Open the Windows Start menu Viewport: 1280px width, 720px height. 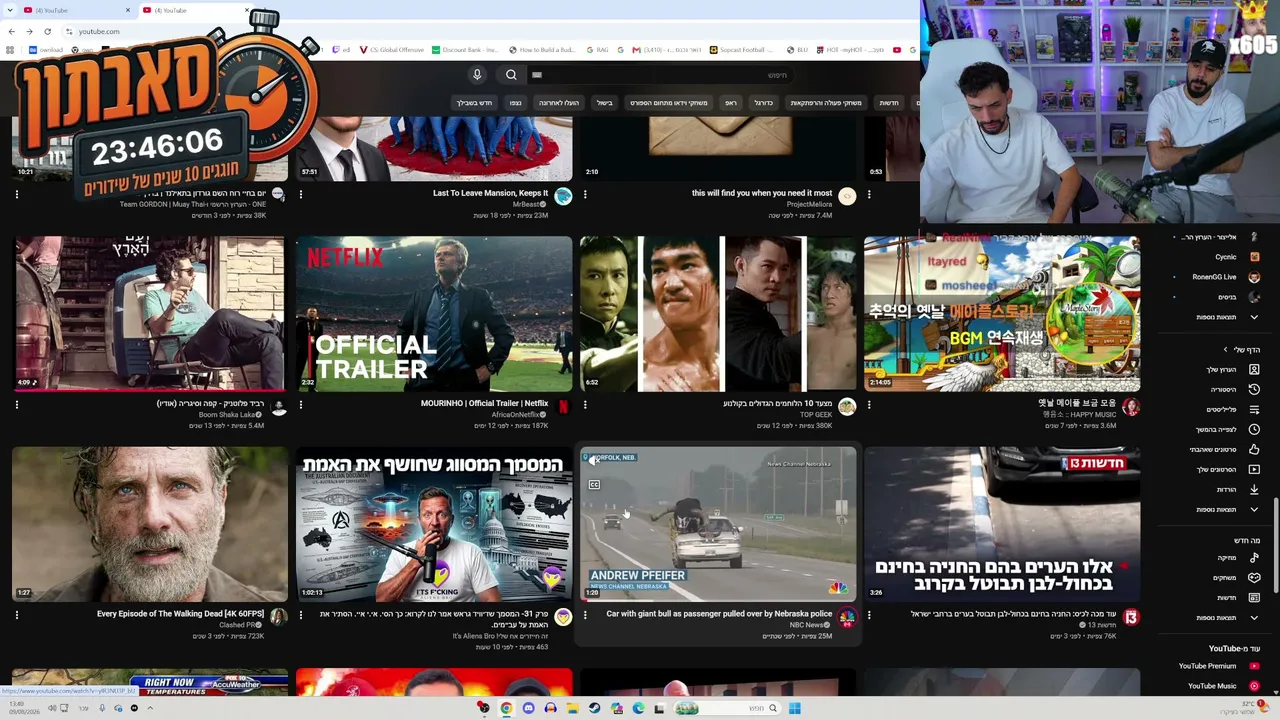tap(794, 708)
